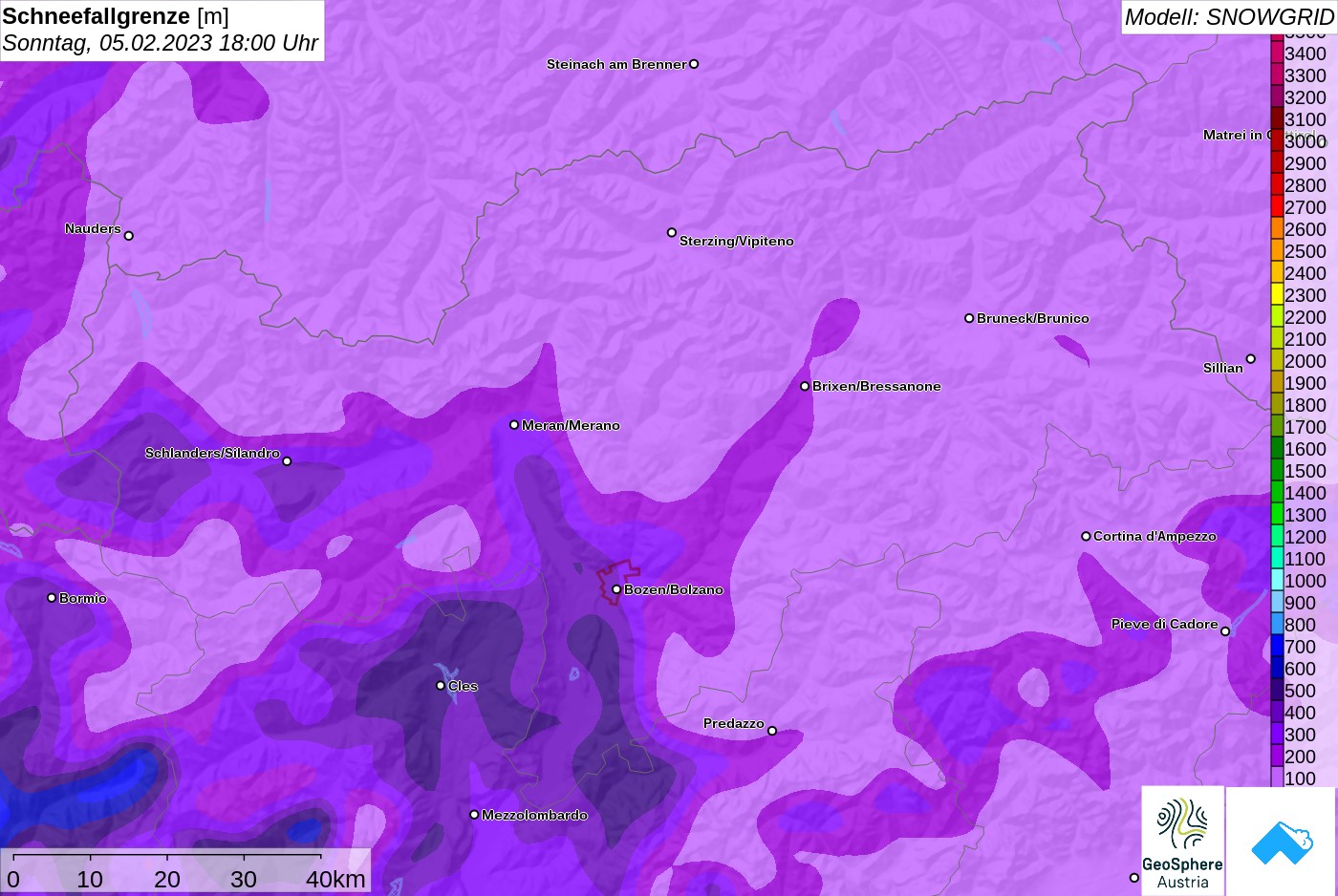This screenshot has height=896, width=1338.
Task: Click the '10' scale bar label
Action: 90,879
